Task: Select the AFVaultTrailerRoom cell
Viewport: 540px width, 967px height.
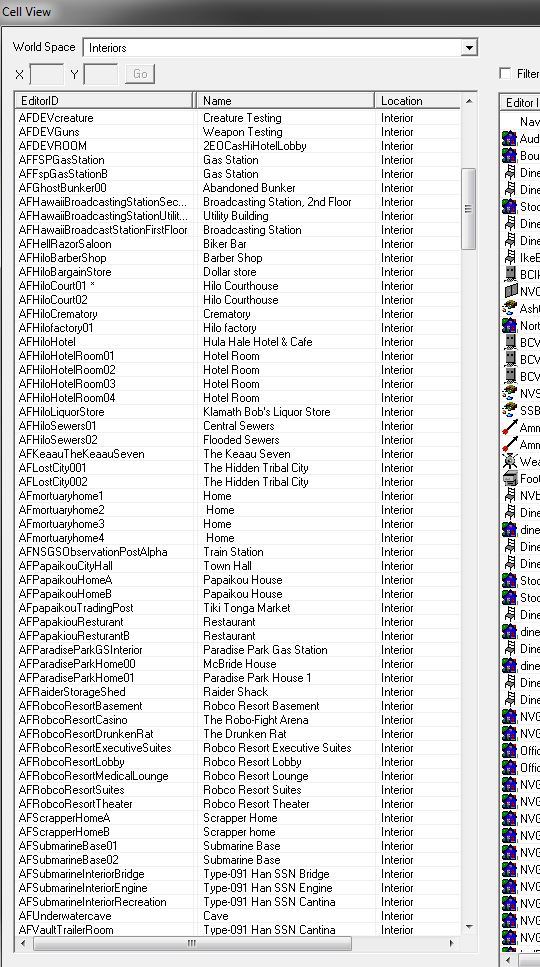Action: [x=66, y=930]
